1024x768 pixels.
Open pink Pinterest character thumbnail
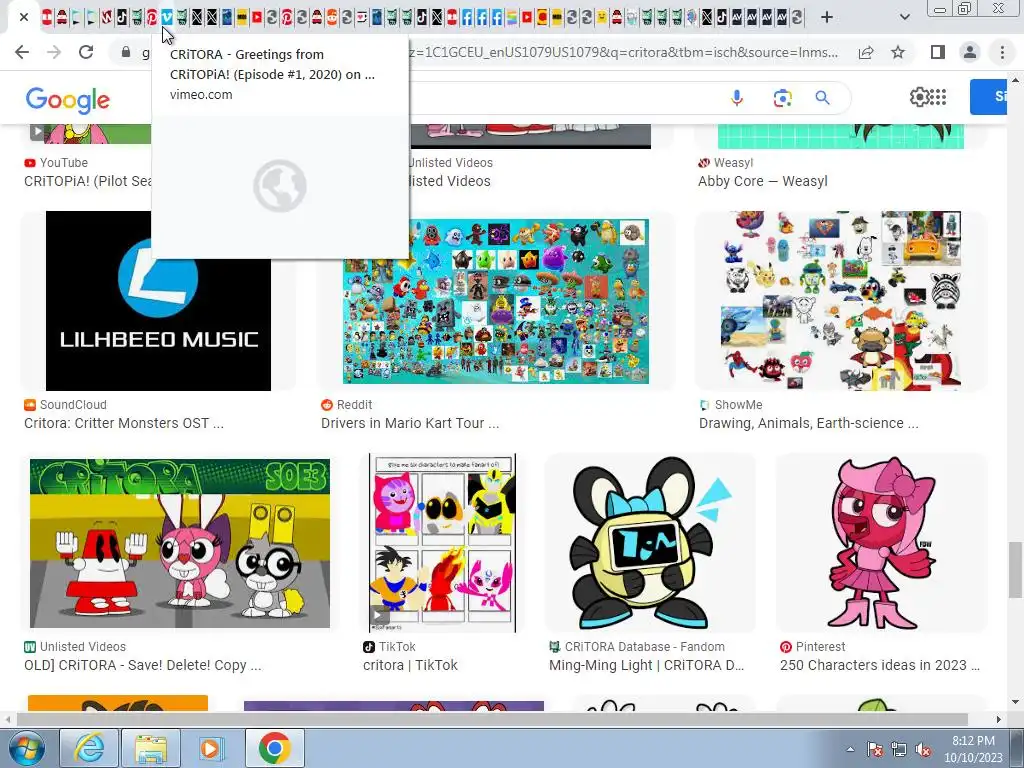(882, 543)
